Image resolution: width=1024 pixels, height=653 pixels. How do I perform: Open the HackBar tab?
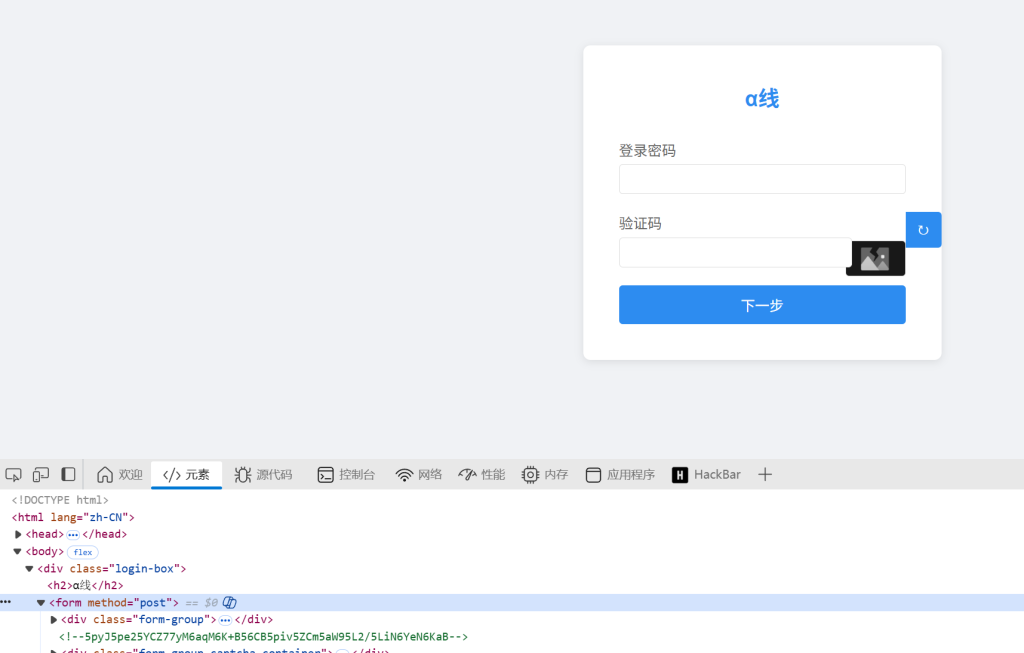(x=707, y=475)
